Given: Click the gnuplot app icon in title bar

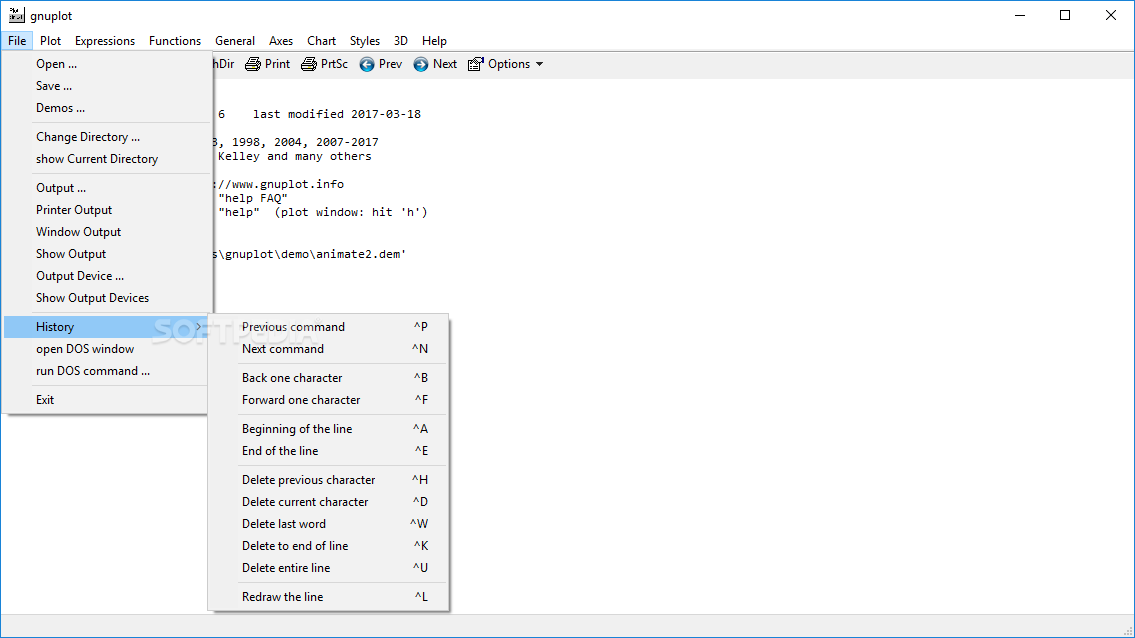Looking at the screenshot, I should [16, 15].
